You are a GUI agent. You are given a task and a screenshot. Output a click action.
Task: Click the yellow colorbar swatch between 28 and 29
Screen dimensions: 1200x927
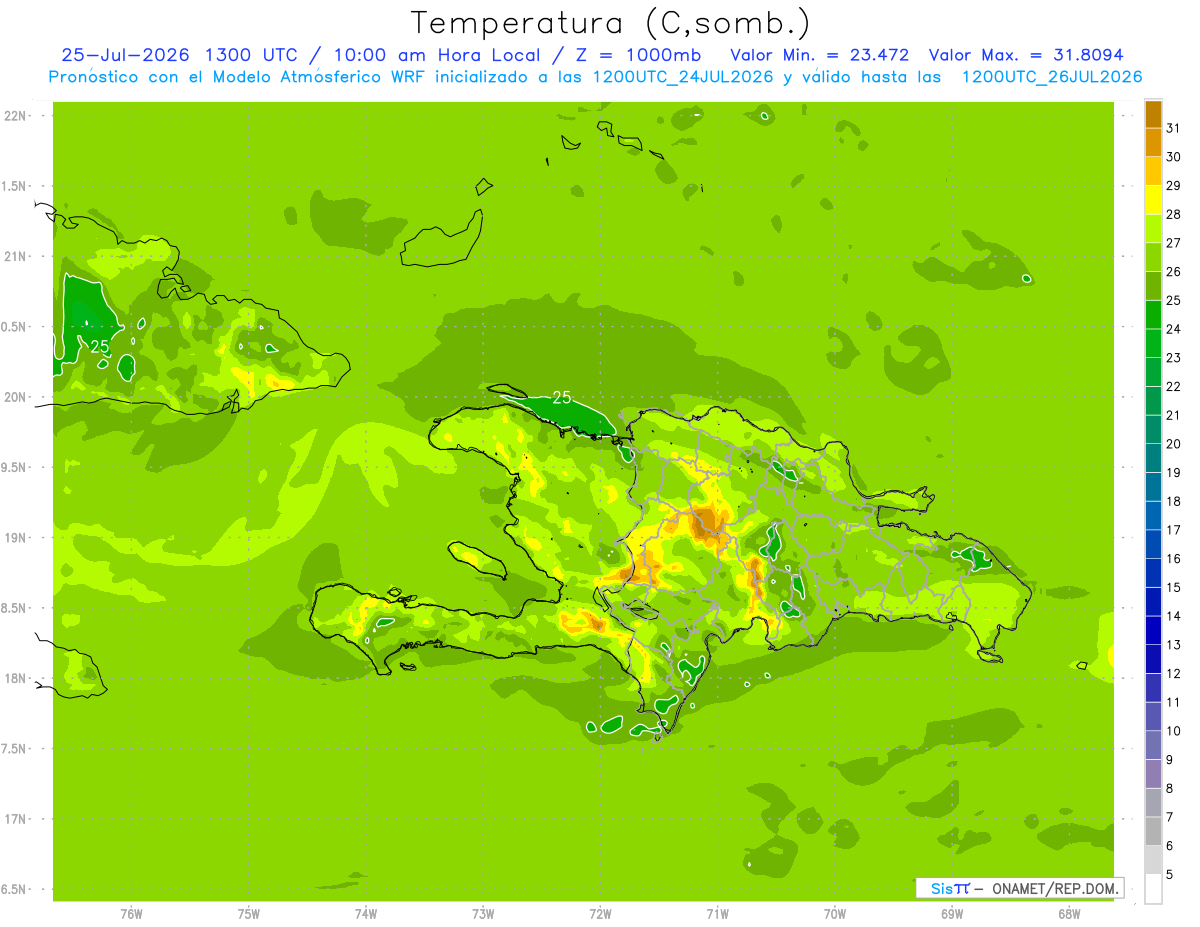[x=1153, y=200]
